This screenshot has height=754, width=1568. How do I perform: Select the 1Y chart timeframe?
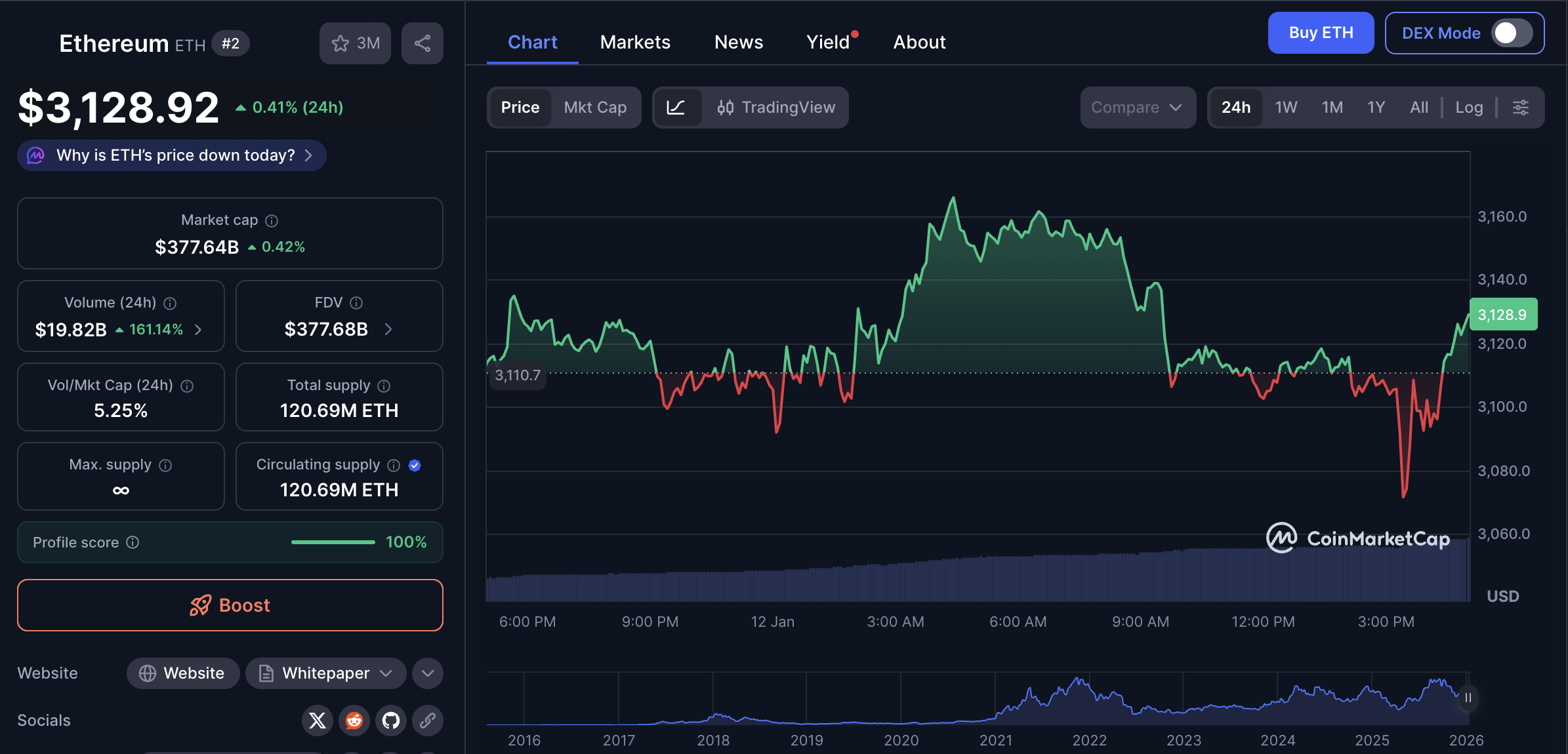coord(1376,107)
